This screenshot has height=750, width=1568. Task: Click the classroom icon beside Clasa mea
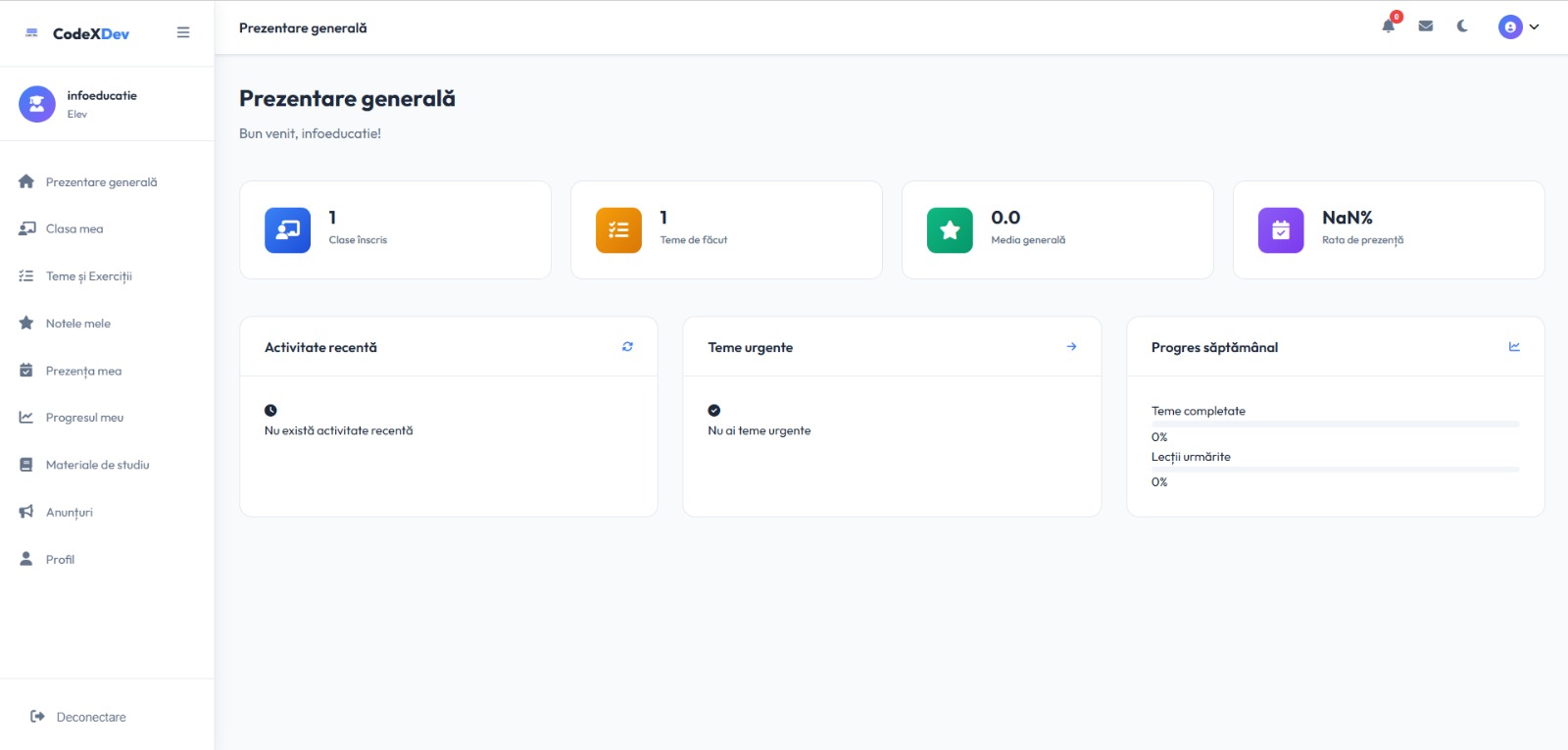point(26,228)
